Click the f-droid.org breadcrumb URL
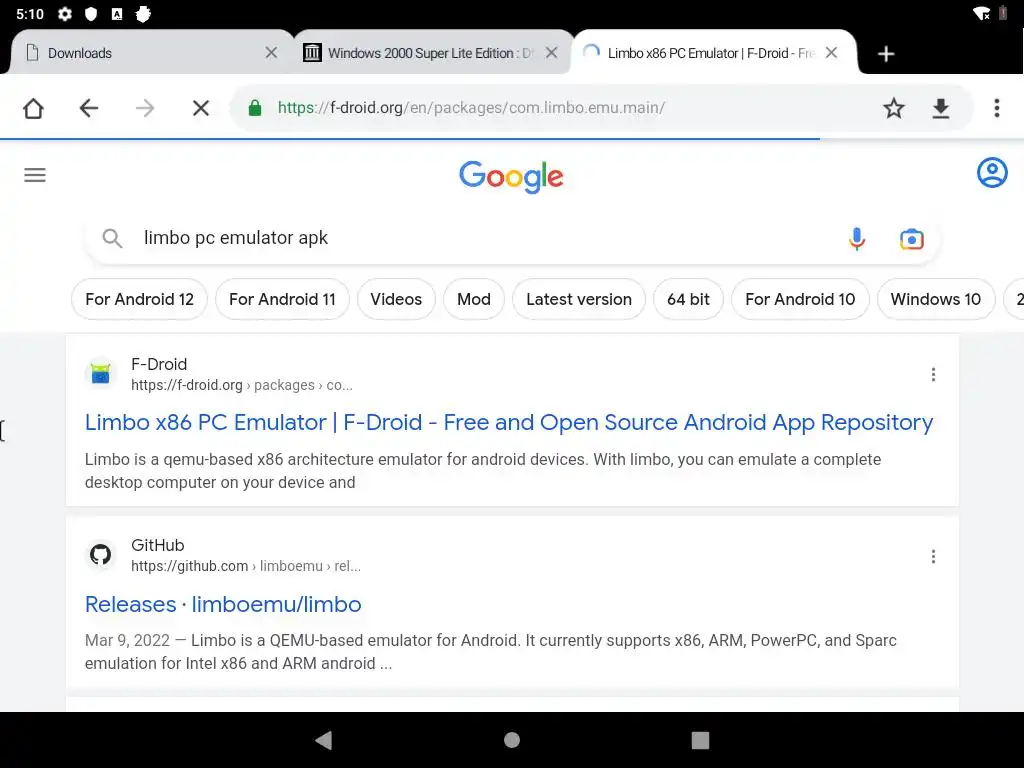Image resolution: width=1024 pixels, height=768 pixels. point(242,385)
